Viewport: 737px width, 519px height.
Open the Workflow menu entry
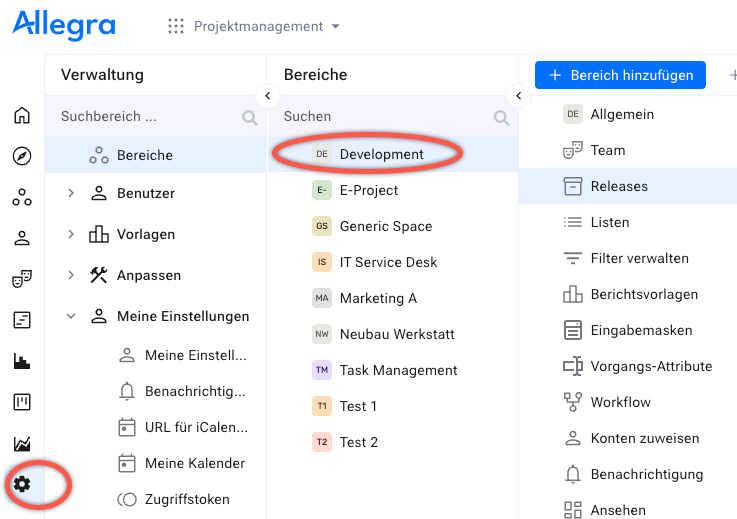[x=620, y=402]
